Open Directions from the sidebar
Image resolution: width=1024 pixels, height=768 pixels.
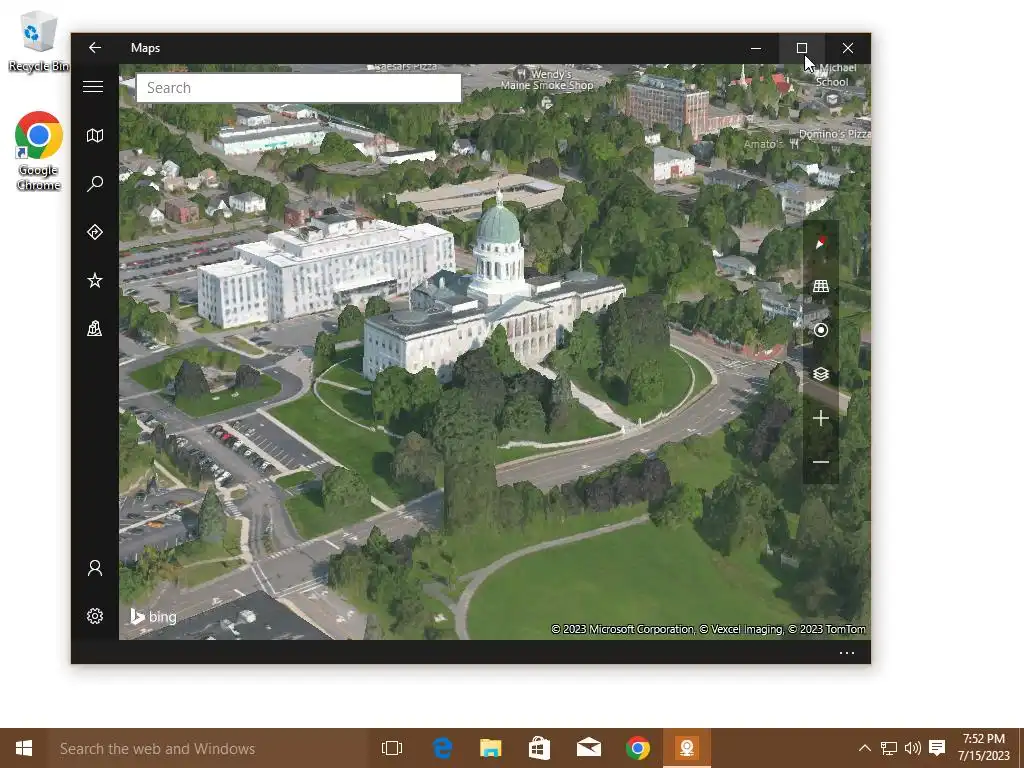click(x=95, y=232)
